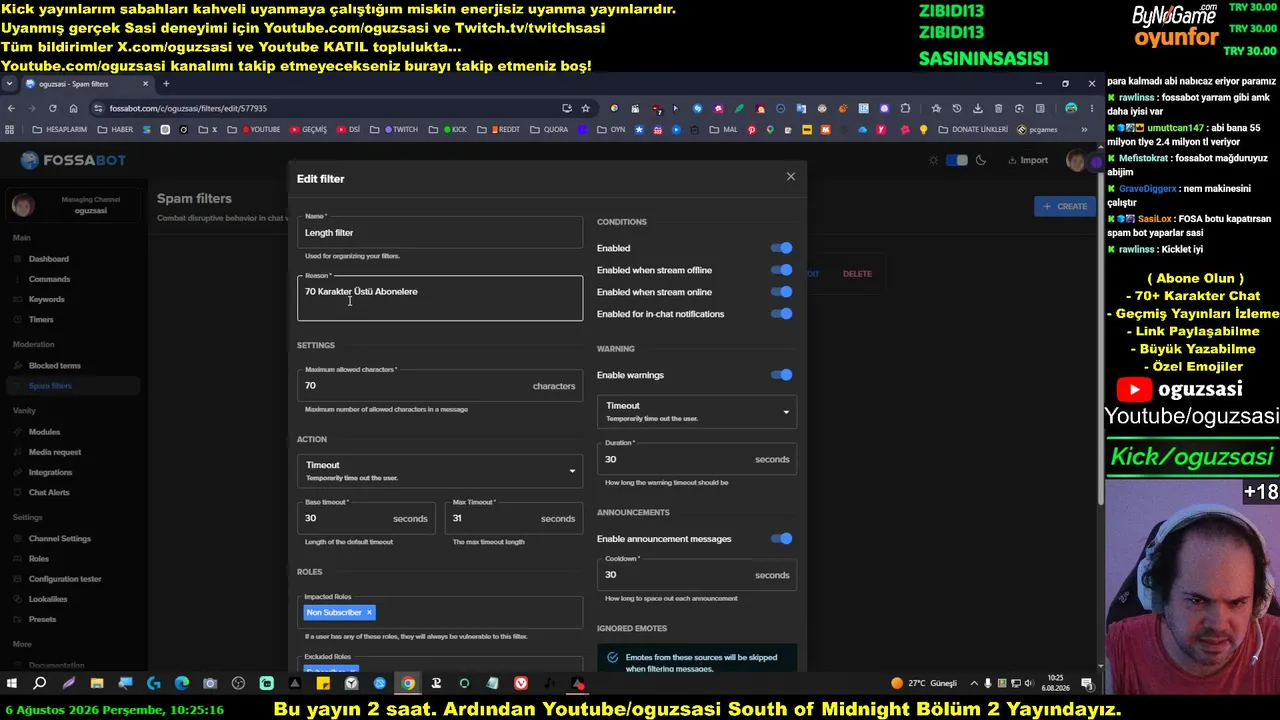The image size is (1280, 720).
Task: Open Dashboard in the sidebar
Action: coord(49,259)
